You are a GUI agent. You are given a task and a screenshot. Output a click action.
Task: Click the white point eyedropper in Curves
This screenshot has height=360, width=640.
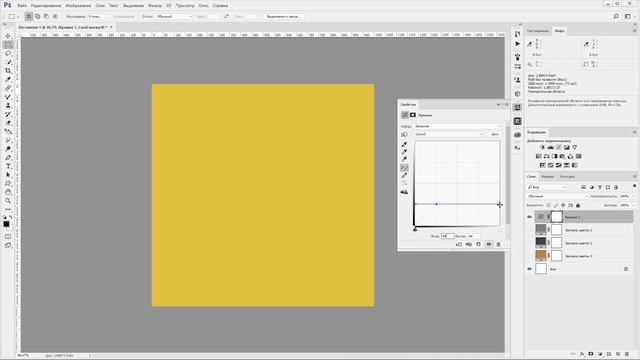tap(404, 159)
